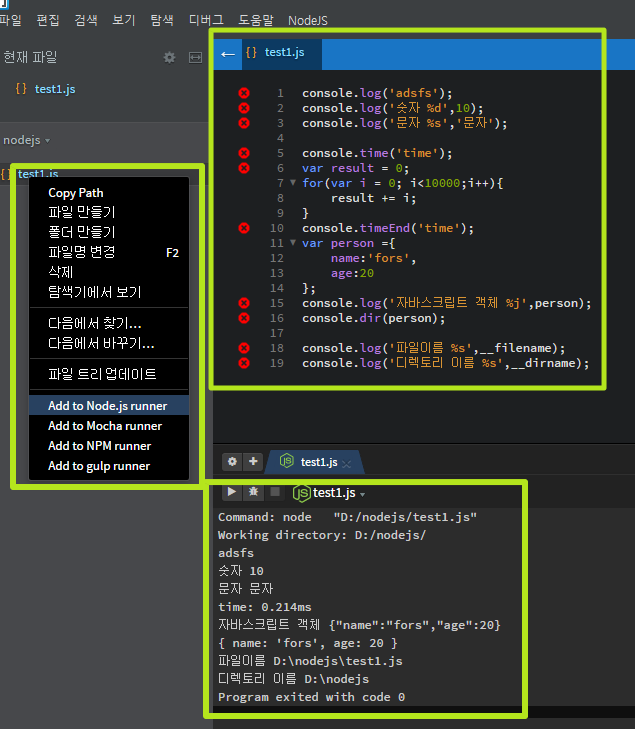Image resolution: width=635 pixels, height=729 pixels.
Task: Select test1.js in 현재 파일 list
Action: coord(55,89)
